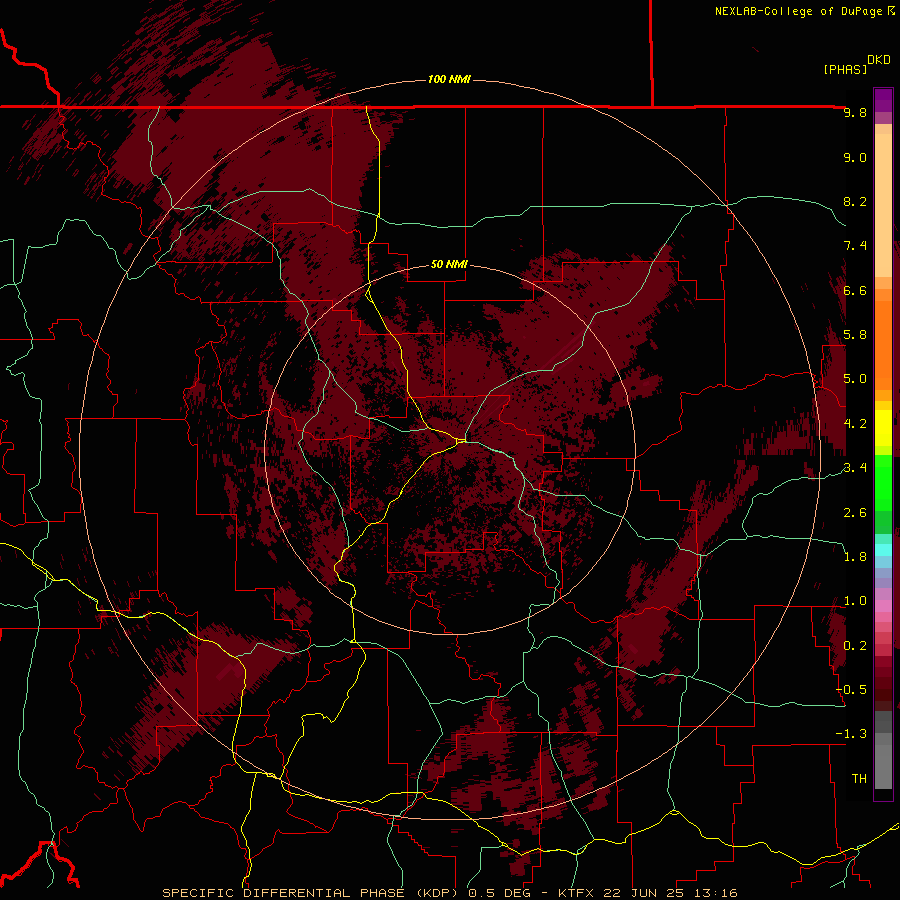Screen dimensions: 900x900
Task: Click the purple top segment of the color bar
Action: tap(883, 100)
